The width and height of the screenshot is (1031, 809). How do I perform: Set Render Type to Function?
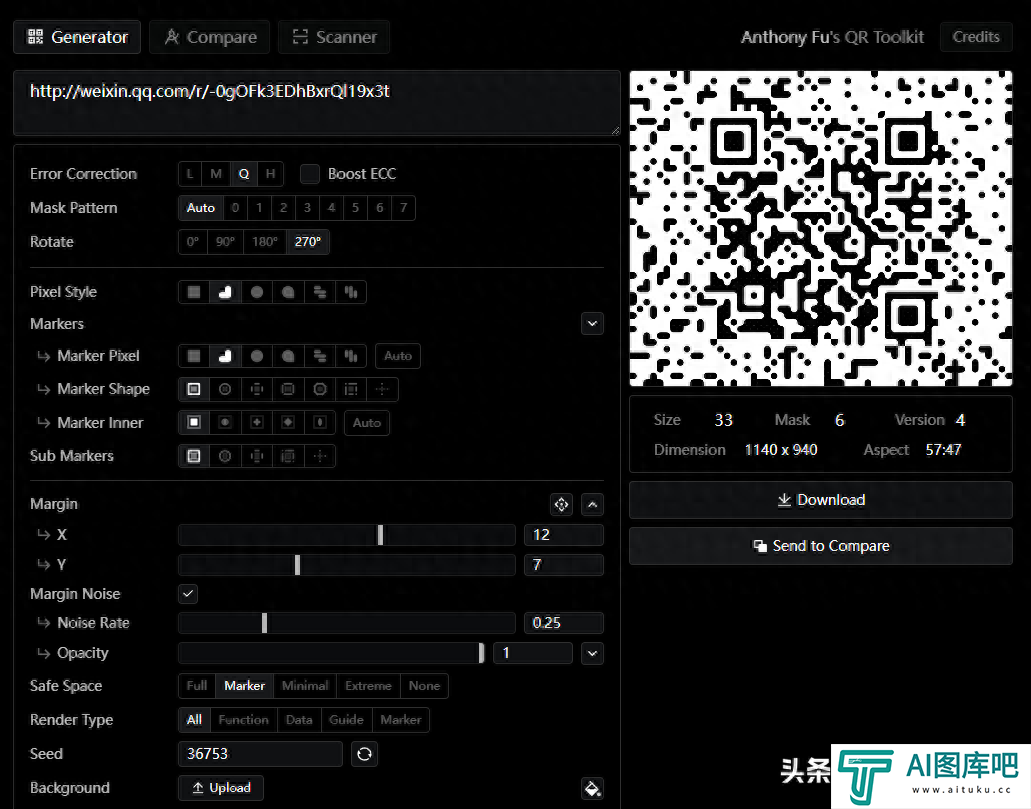[x=243, y=720]
